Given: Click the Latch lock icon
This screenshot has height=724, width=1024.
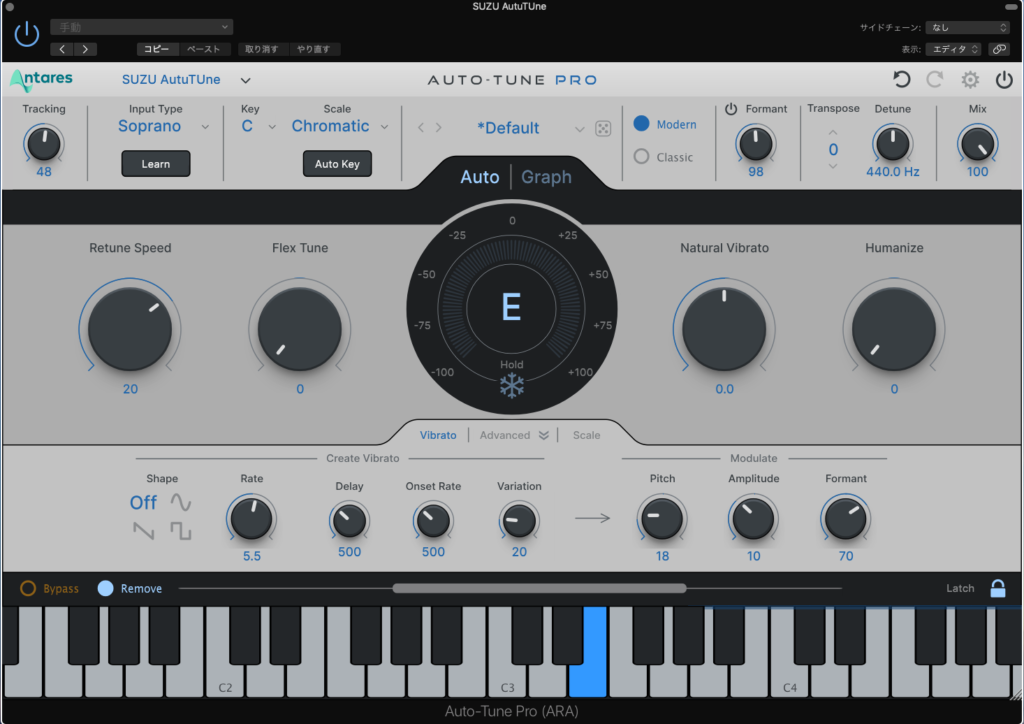Looking at the screenshot, I should [997, 588].
